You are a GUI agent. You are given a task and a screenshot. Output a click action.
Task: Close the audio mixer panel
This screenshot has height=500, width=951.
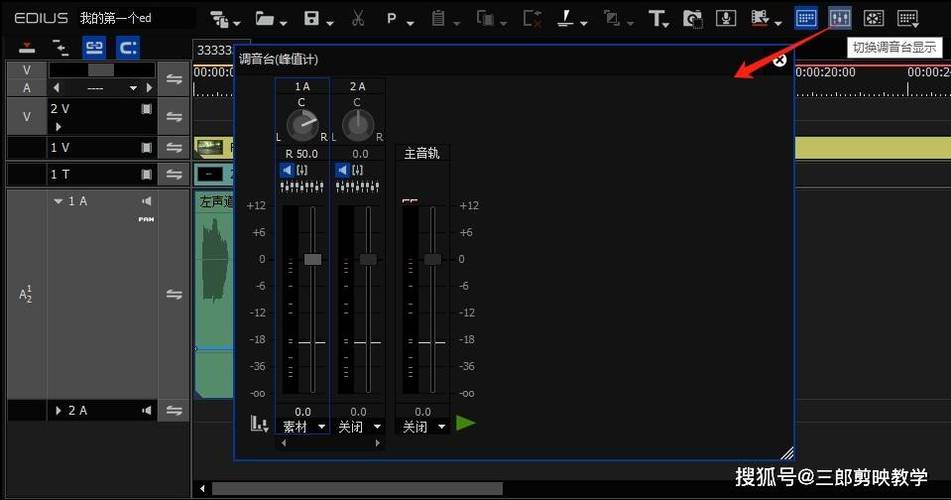(x=780, y=59)
